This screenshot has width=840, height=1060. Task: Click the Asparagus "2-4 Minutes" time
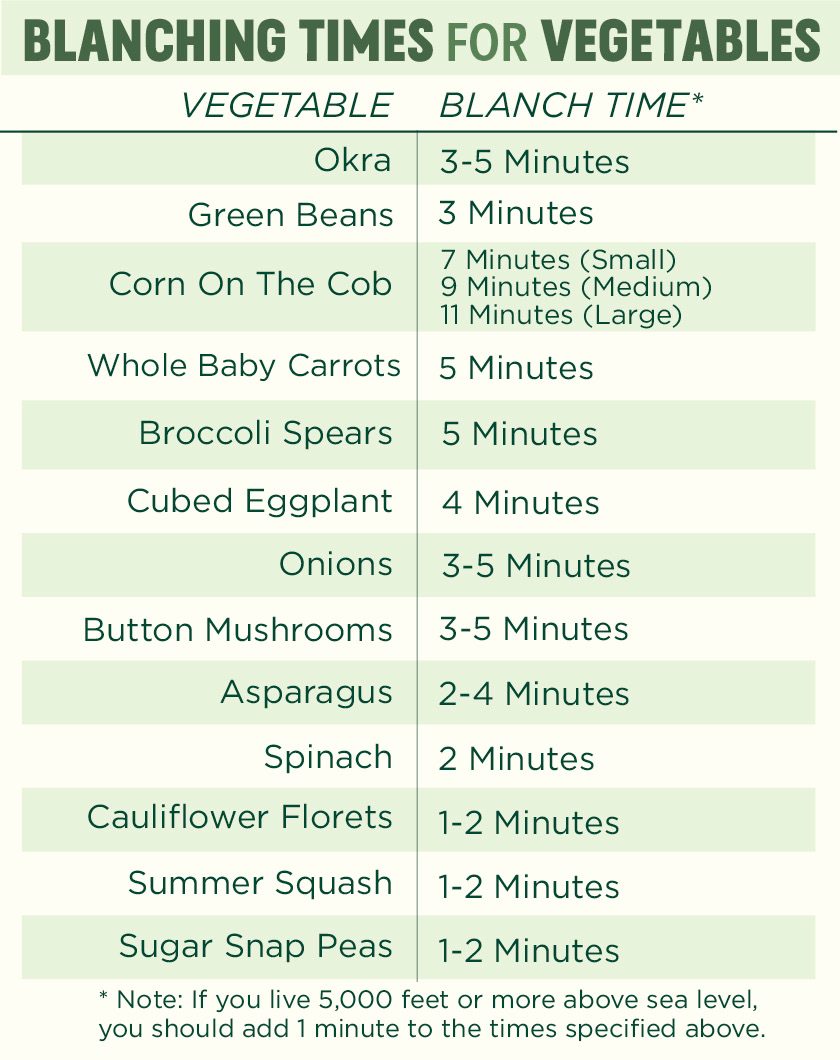534,693
